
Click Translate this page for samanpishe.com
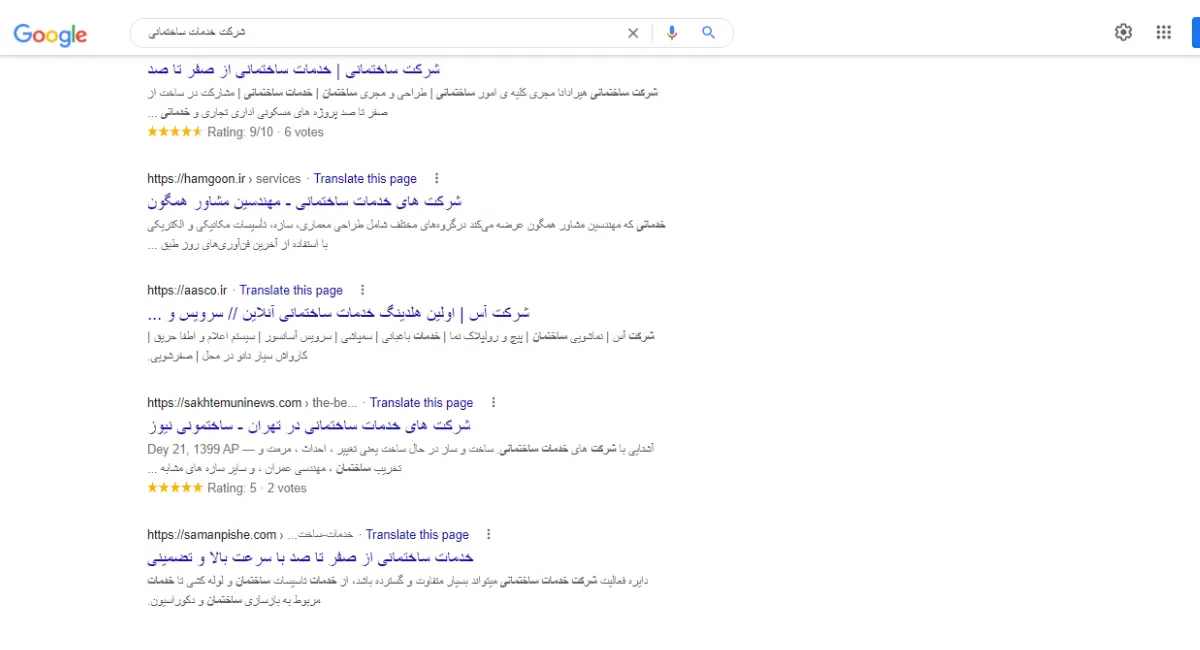point(417,534)
